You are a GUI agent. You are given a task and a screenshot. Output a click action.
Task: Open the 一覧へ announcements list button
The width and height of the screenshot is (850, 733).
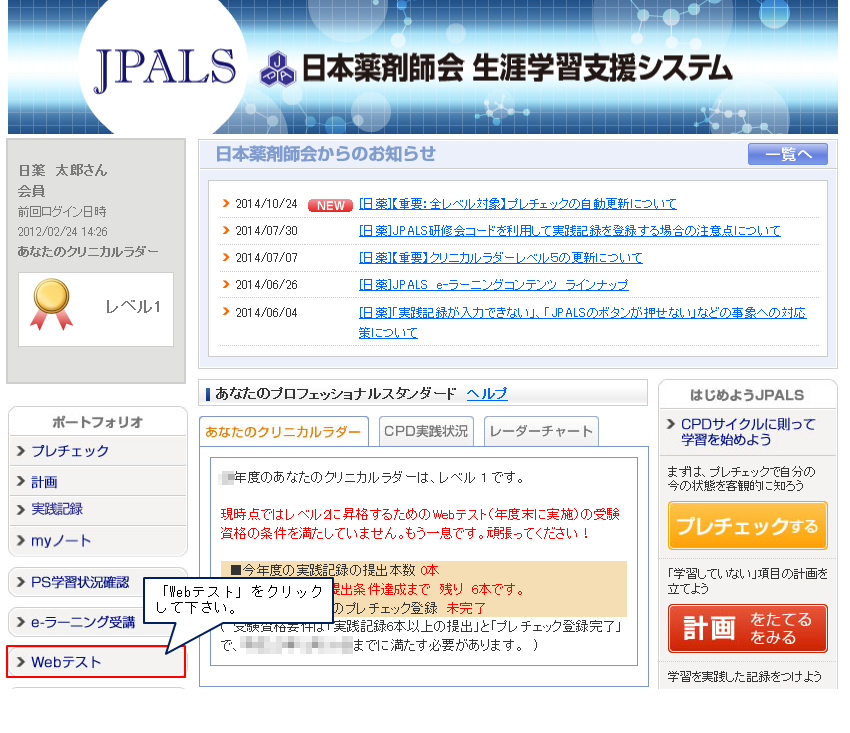[788, 155]
